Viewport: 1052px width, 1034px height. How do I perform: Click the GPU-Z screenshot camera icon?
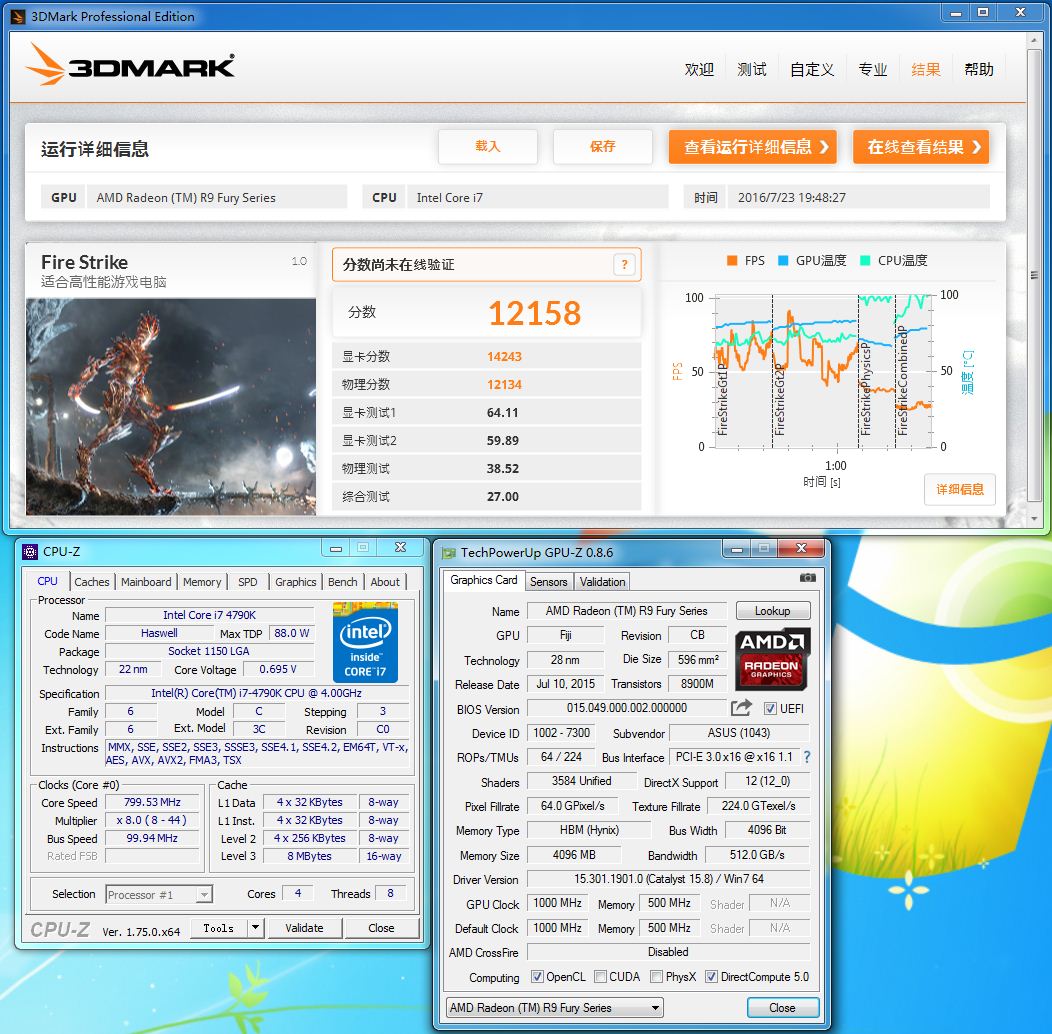click(x=808, y=578)
